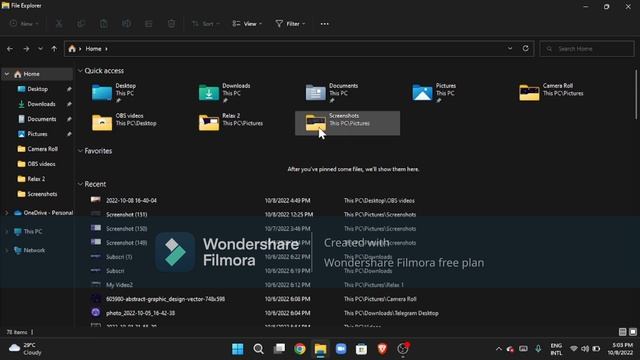This screenshot has width=640, height=360.
Task: Click the Rename toolbar icon
Action: click(127, 24)
